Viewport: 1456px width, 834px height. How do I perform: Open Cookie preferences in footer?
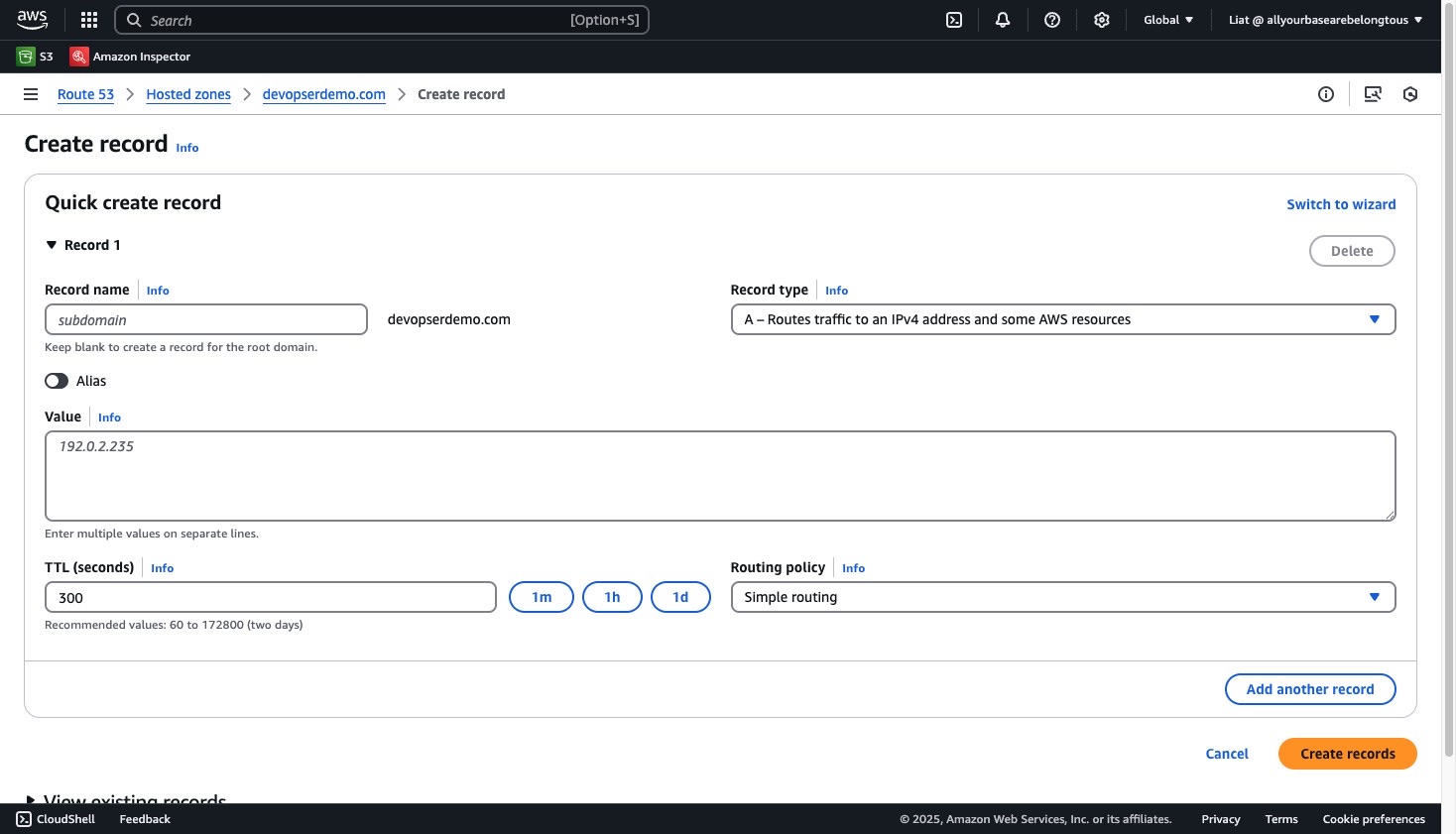coord(1374,819)
